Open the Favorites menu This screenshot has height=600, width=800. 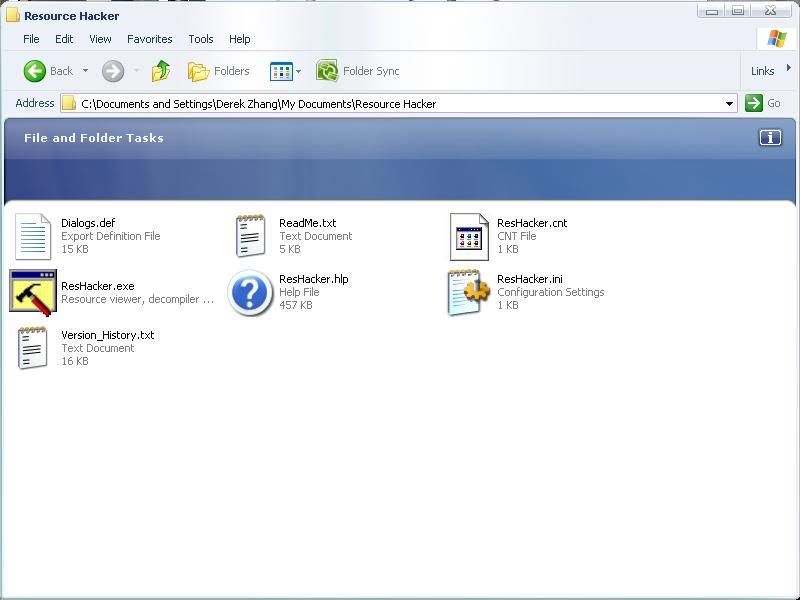tap(149, 39)
